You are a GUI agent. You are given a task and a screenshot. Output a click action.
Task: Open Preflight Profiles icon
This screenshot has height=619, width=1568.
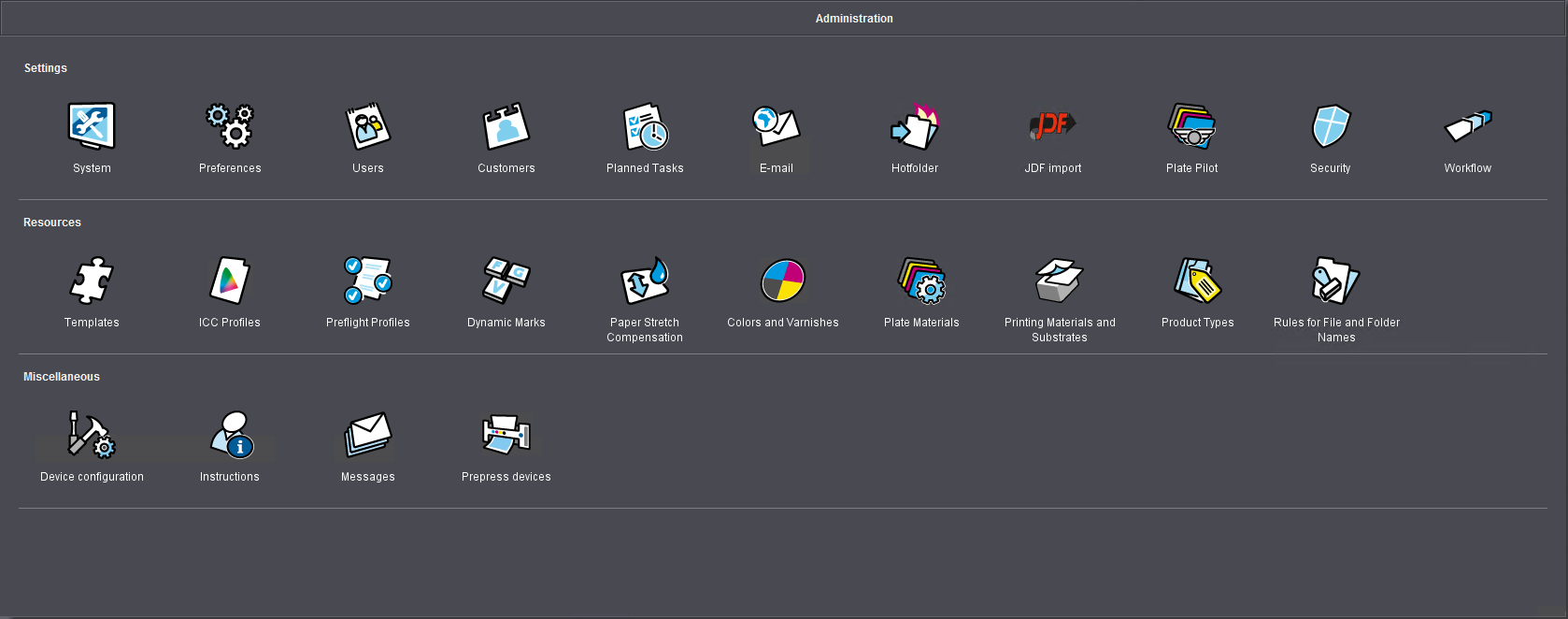[368, 281]
